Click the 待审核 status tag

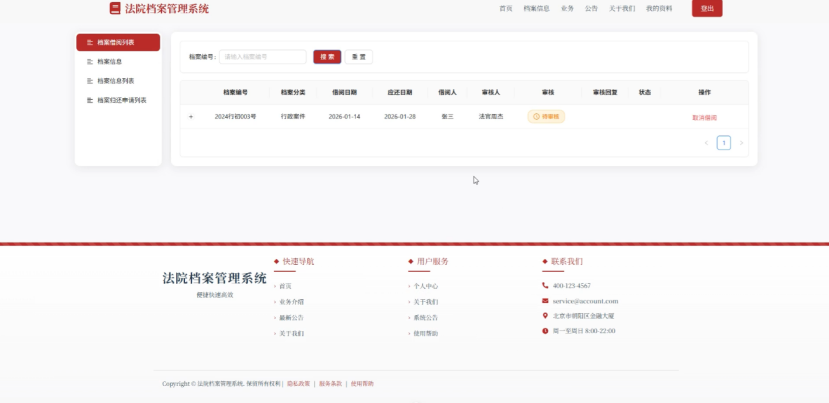click(546, 116)
